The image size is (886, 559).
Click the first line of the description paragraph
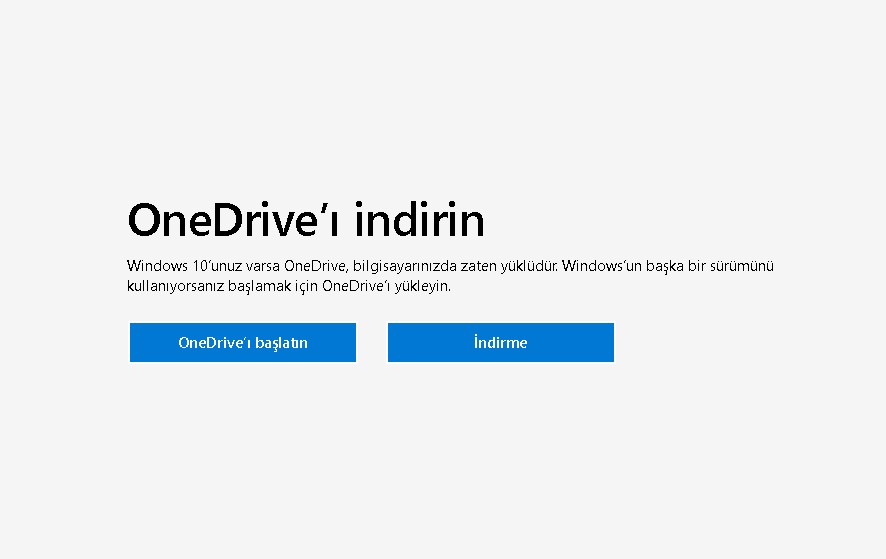pyautogui.click(x=450, y=266)
